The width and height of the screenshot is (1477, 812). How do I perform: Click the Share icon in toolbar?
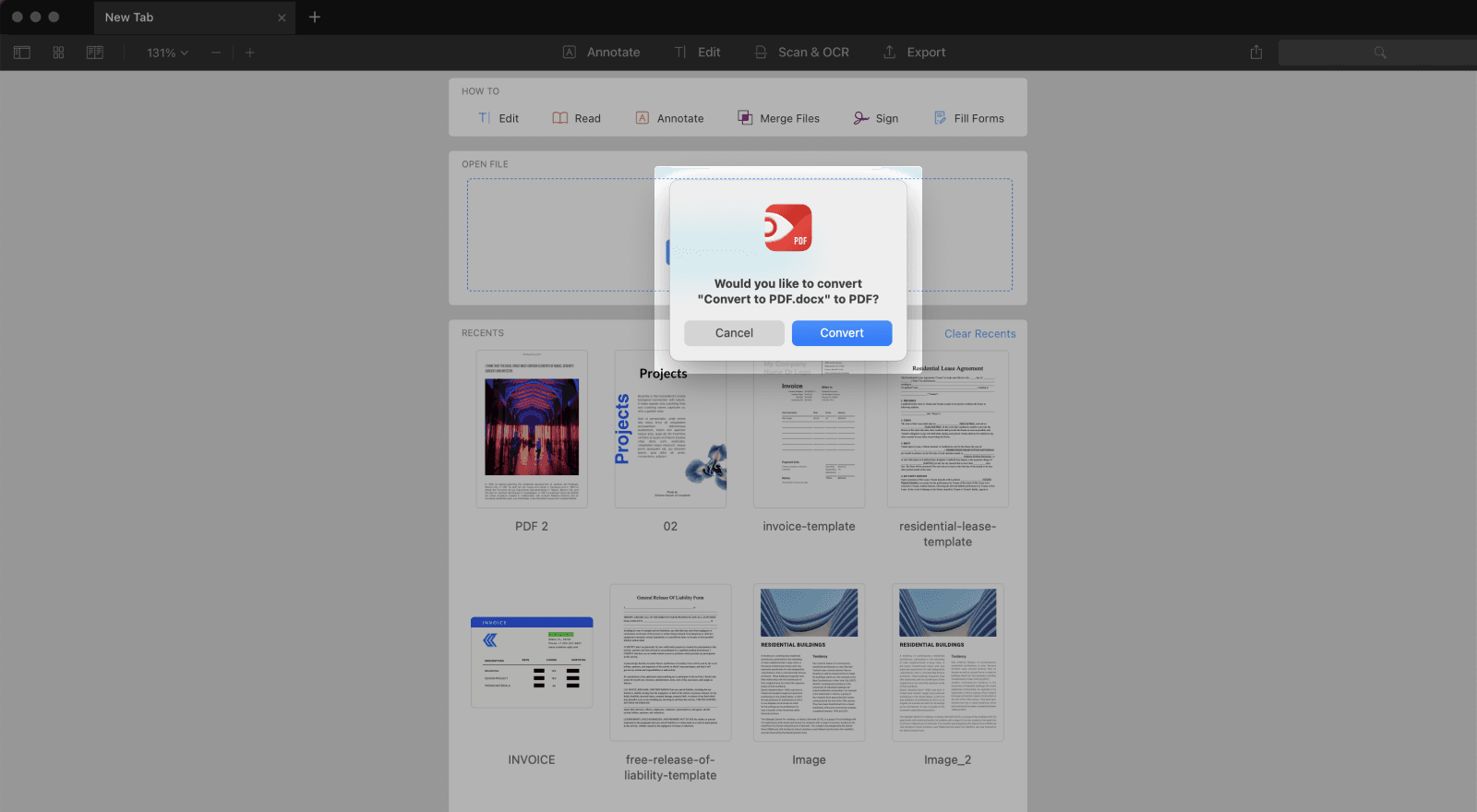tap(1256, 53)
